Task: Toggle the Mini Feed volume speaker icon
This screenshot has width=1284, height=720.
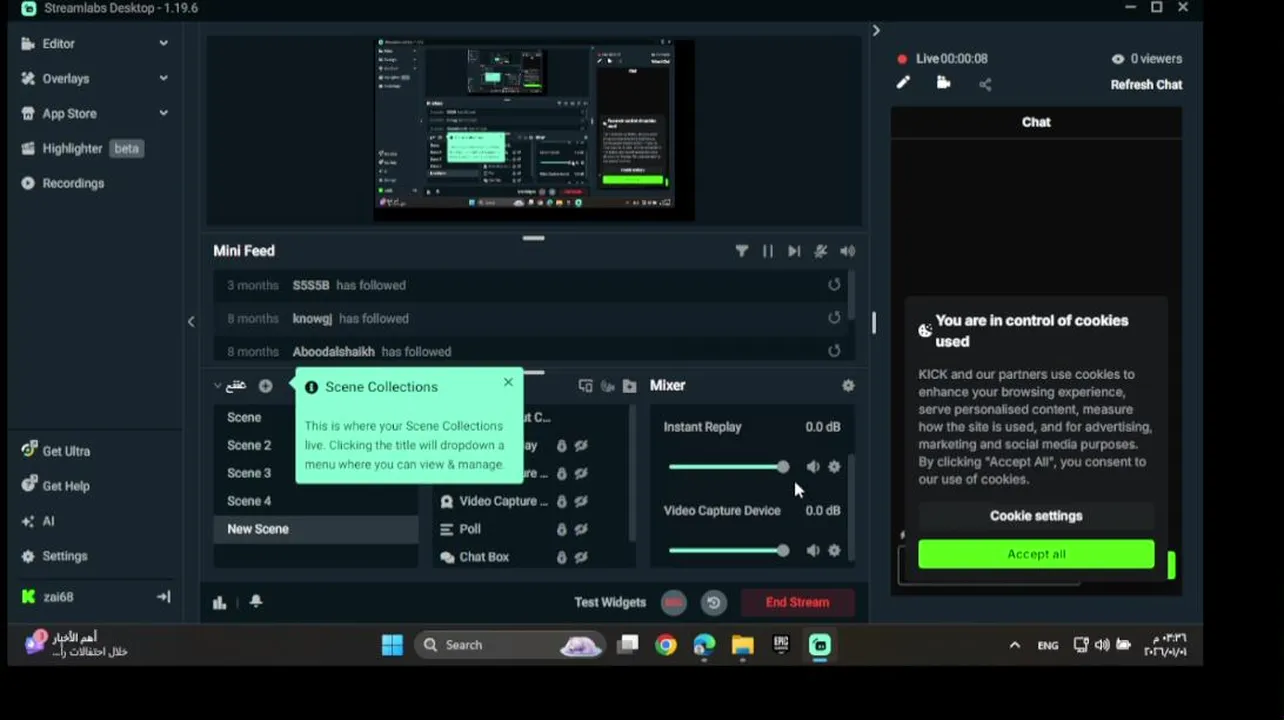Action: coord(848,251)
